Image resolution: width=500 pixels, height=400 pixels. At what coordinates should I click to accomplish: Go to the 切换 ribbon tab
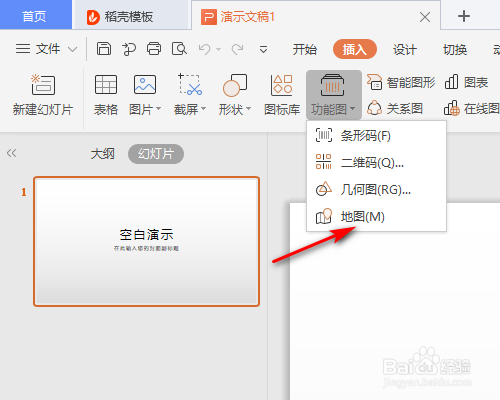pyautogui.click(x=455, y=50)
